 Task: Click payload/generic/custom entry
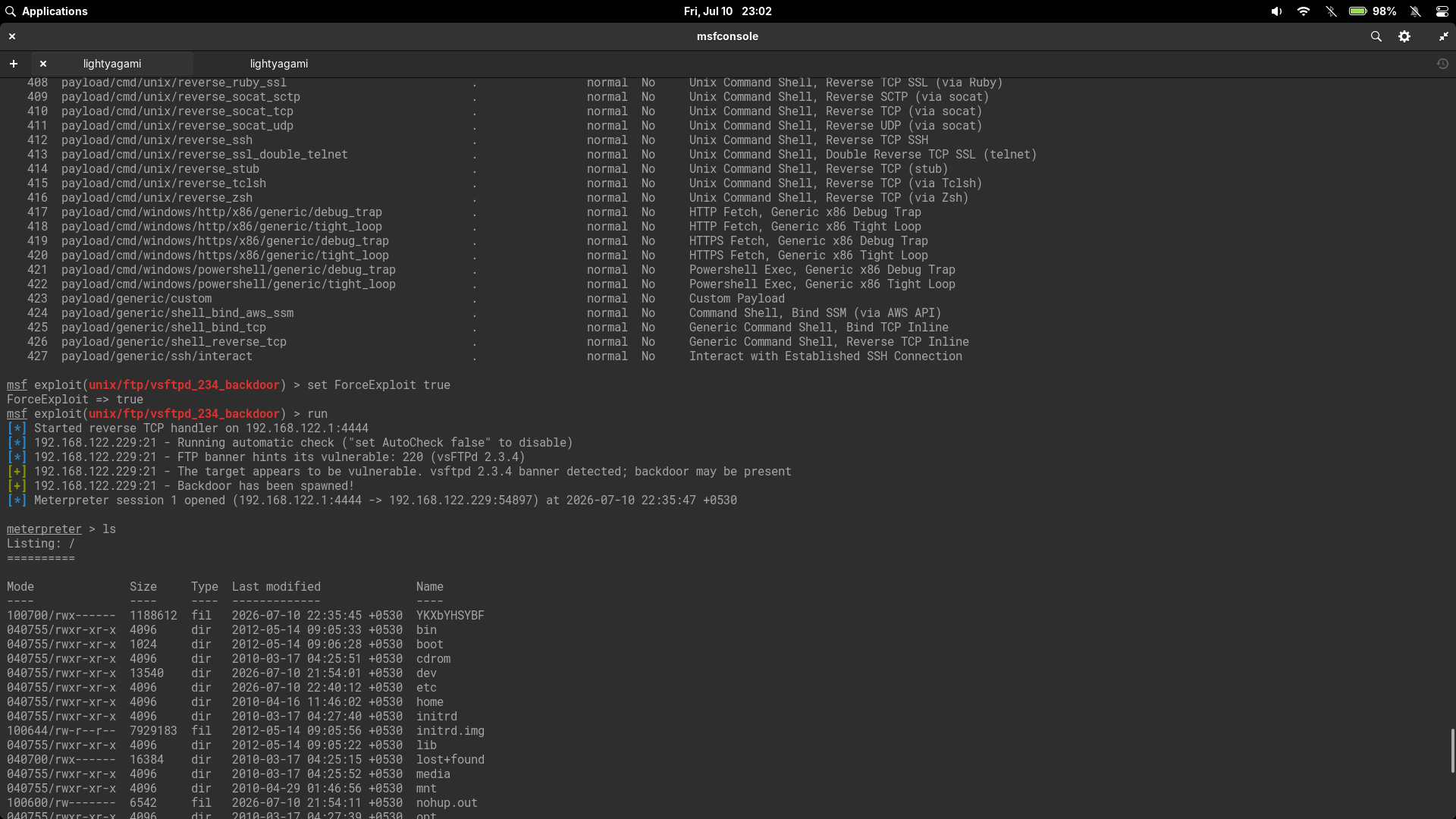pos(136,299)
